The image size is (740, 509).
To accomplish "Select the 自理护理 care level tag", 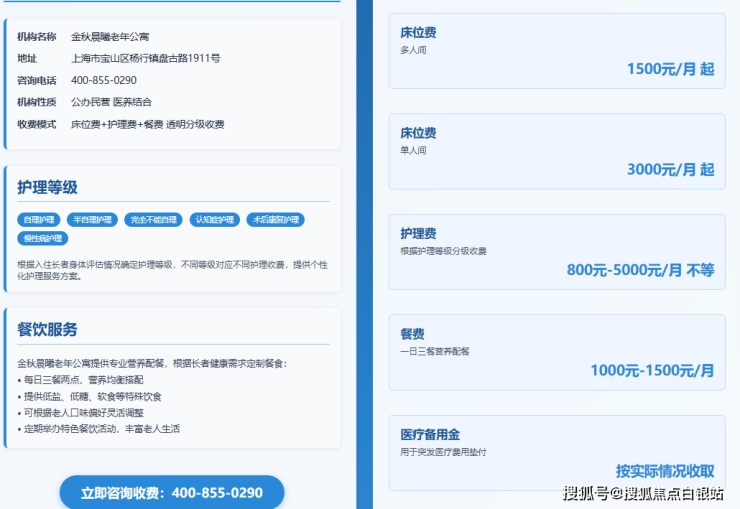I will pyautogui.click(x=39, y=220).
